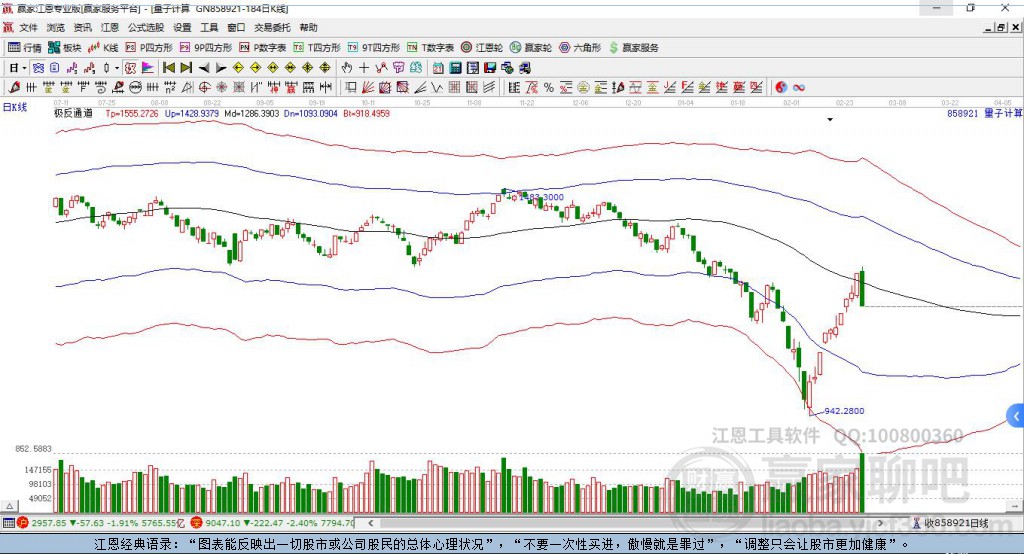The width and height of the screenshot is (1024, 554).
Task: Click the 858921 量子计算 stock title
Action: pyautogui.click(x=985, y=113)
